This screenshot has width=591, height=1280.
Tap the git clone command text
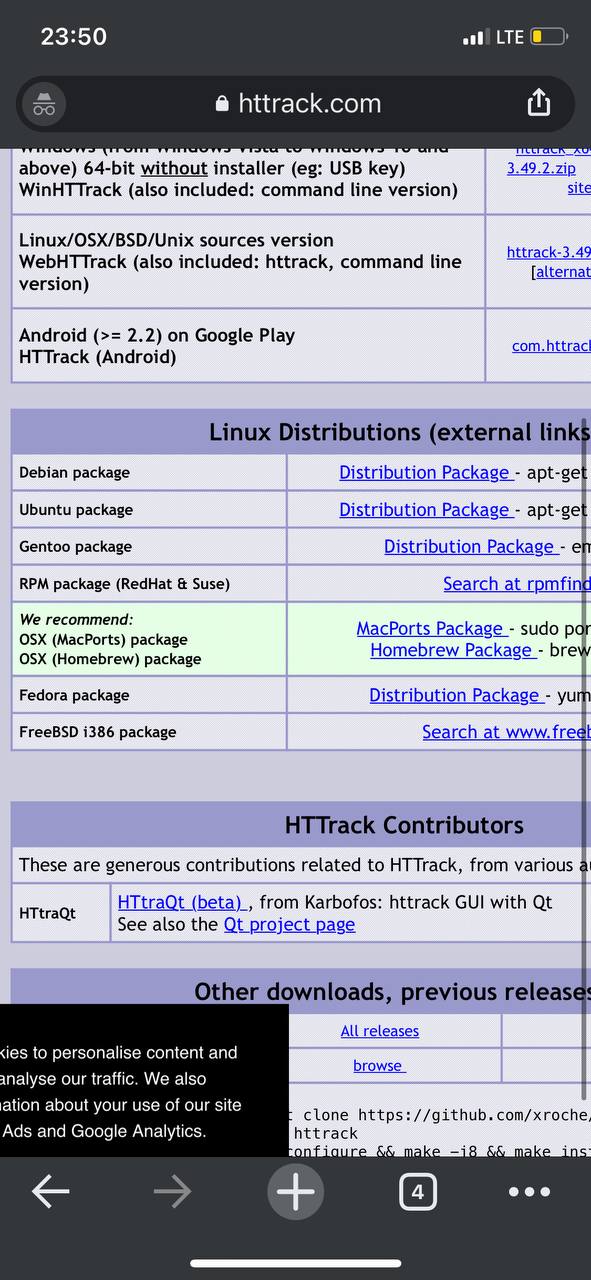440,1115
